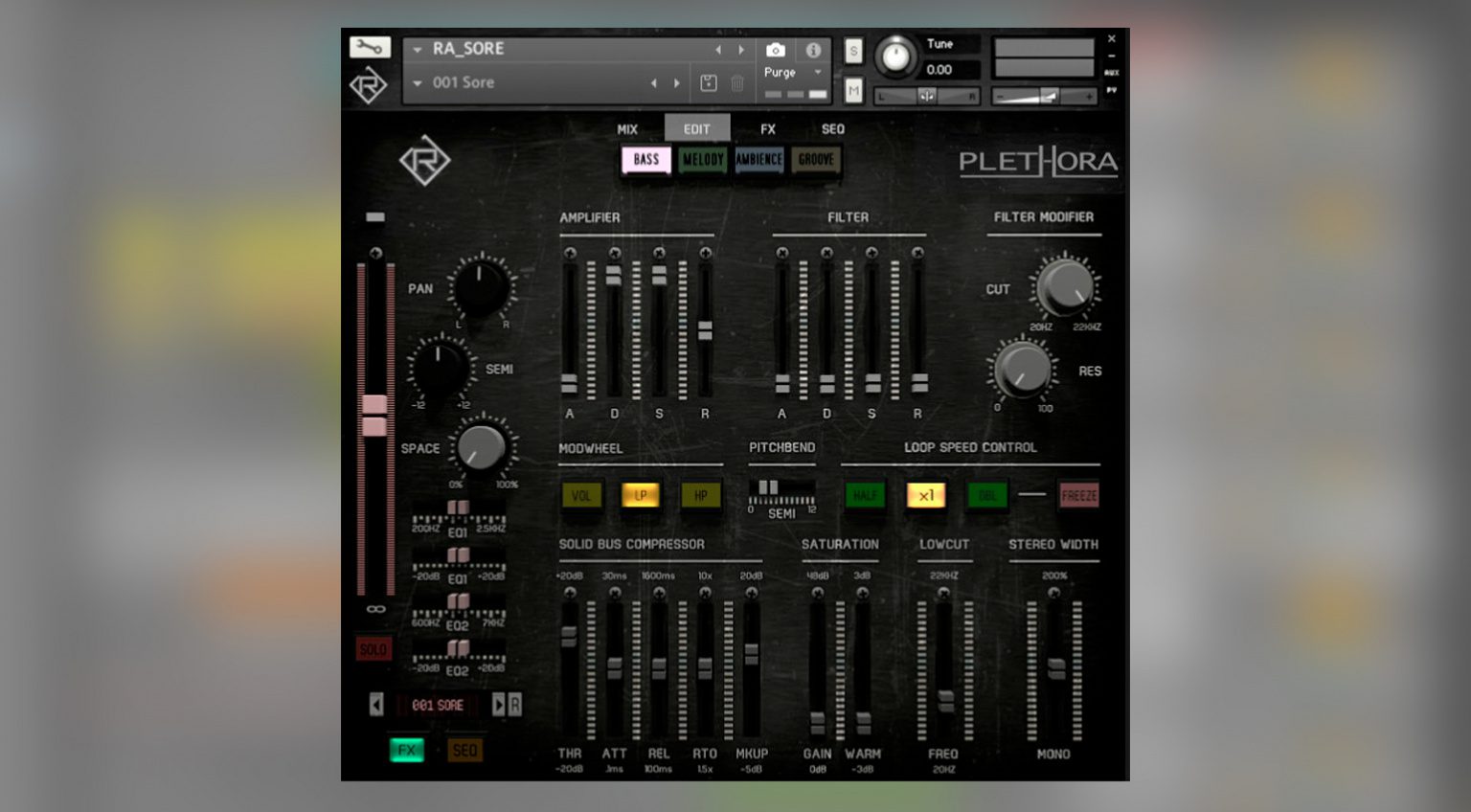This screenshot has width=1471, height=812.
Task: Switch to the MIX tab
Action: 629,127
